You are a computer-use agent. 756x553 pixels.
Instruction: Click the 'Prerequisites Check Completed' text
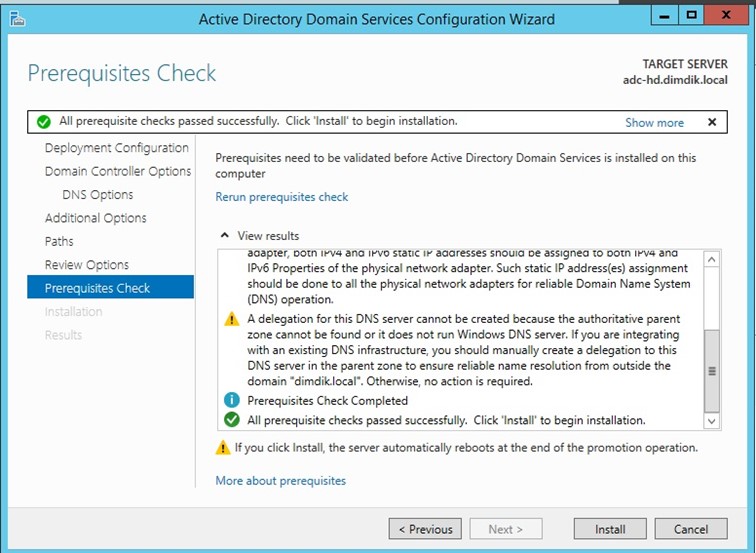point(327,401)
